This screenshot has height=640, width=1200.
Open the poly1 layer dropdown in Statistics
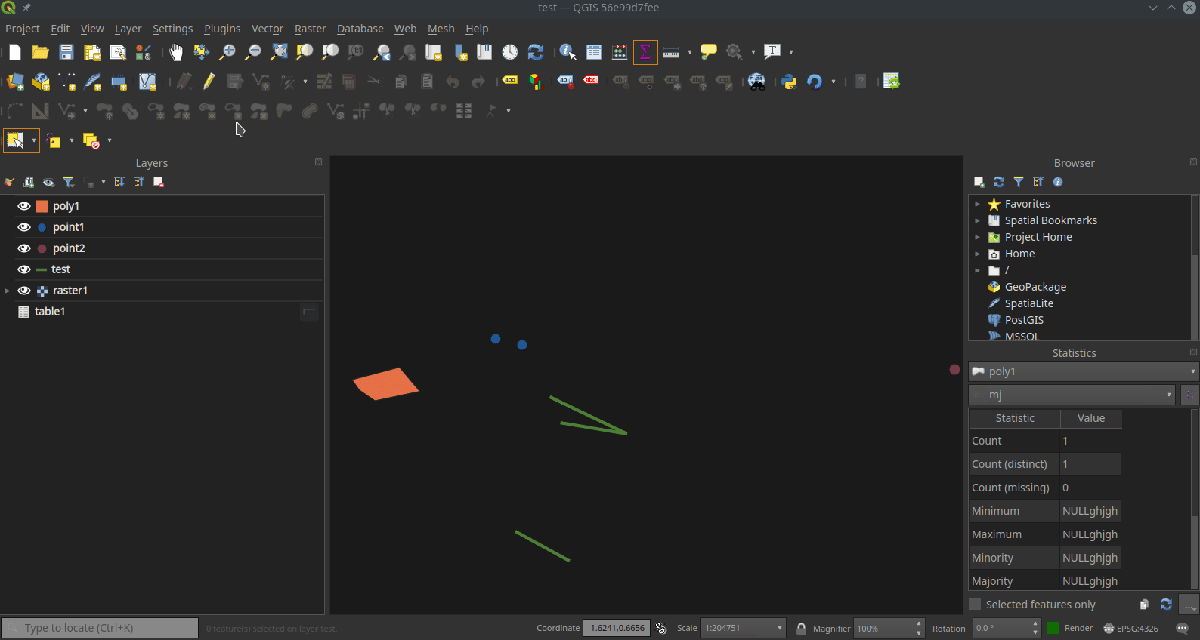pyautogui.click(x=1083, y=371)
